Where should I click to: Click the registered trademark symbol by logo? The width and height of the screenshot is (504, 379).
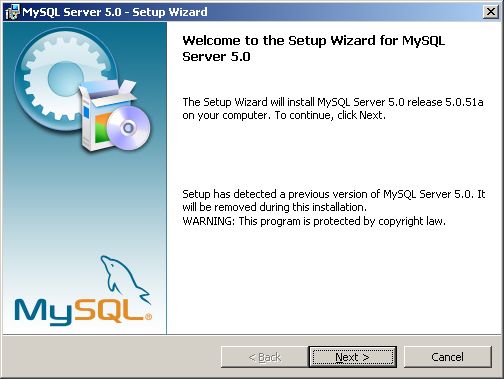pos(148,317)
